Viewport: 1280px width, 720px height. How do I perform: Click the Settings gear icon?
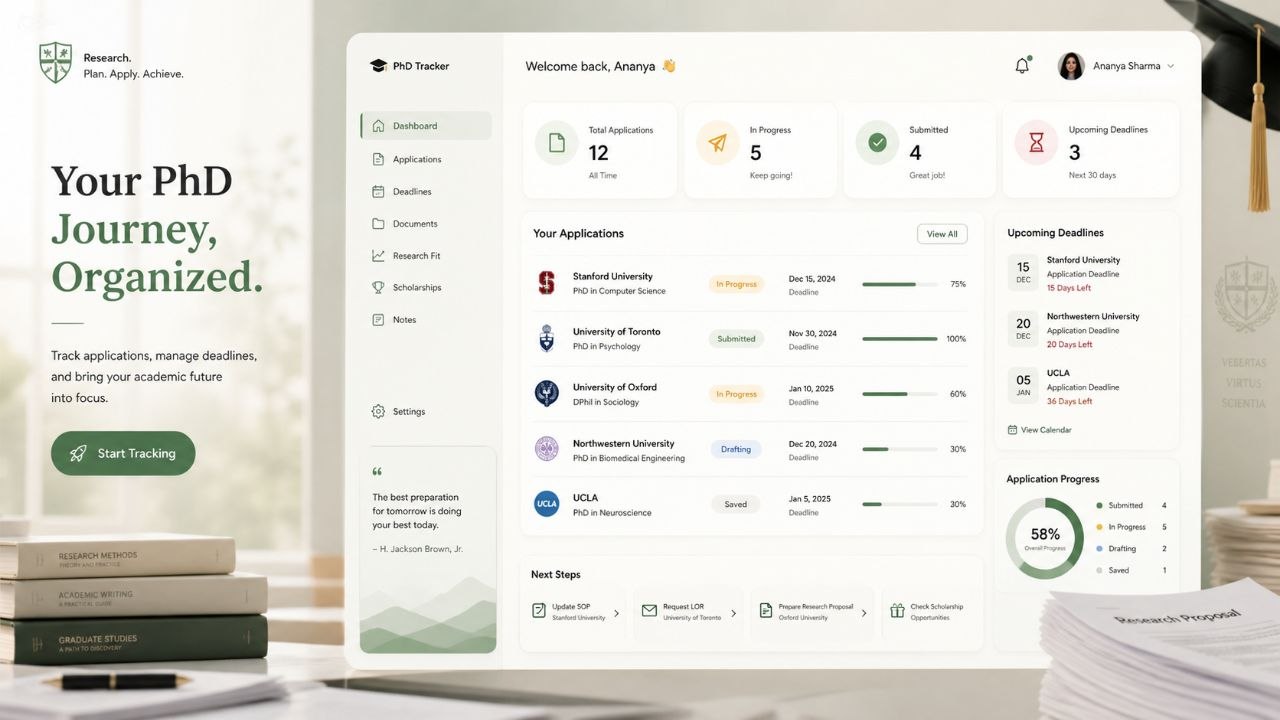click(378, 411)
